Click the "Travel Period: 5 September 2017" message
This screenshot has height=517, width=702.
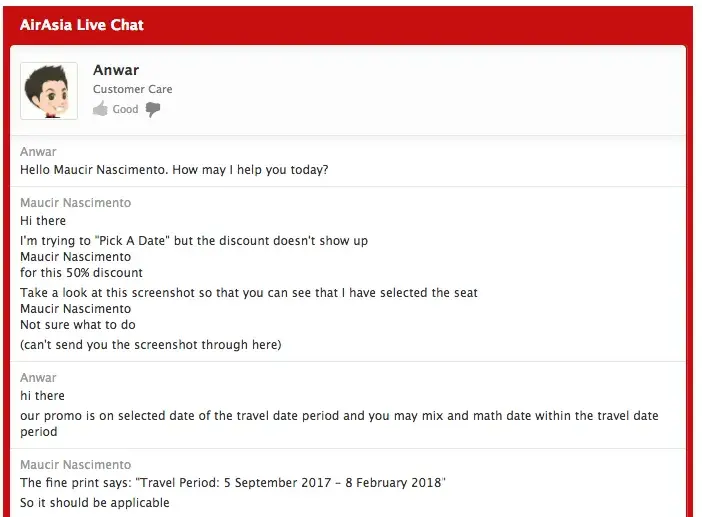coord(232,483)
